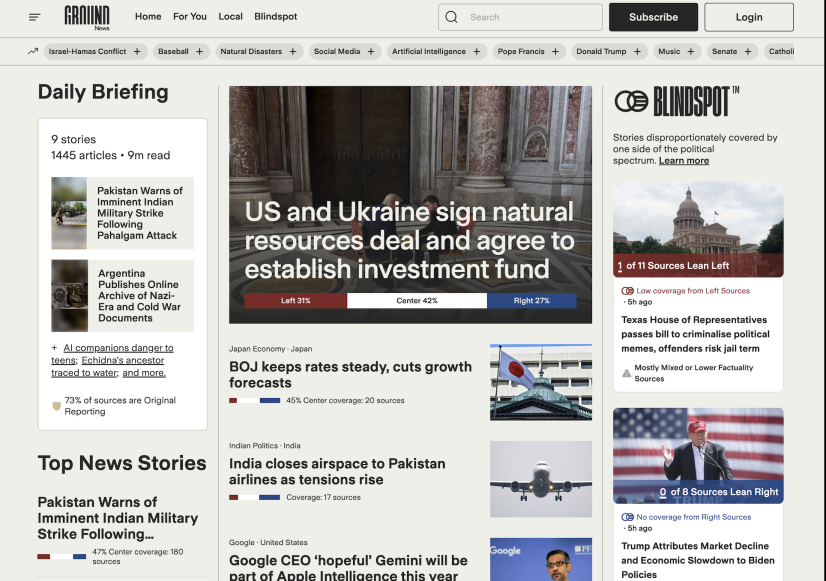The height and width of the screenshot is (581, 826).
Task: Open Argentina Publishes Online Archive briefing headline
Action: click(x=140, y=296)
